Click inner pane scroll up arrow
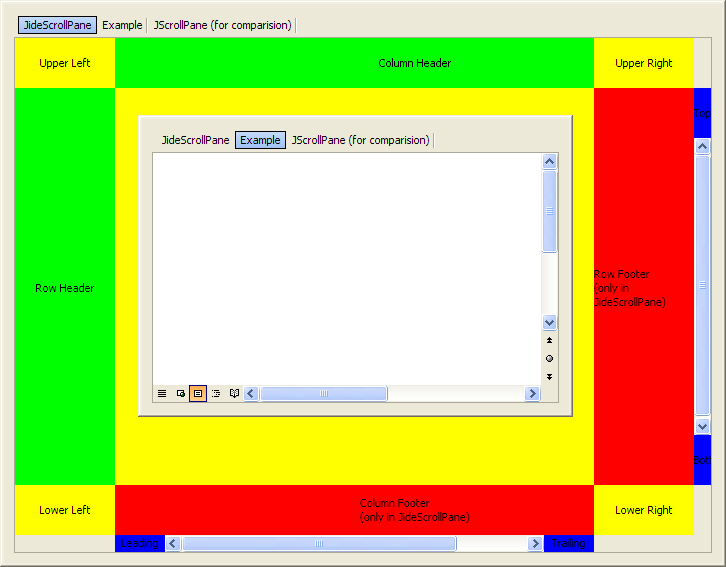 pyautogui.click(x=550, y=162)
